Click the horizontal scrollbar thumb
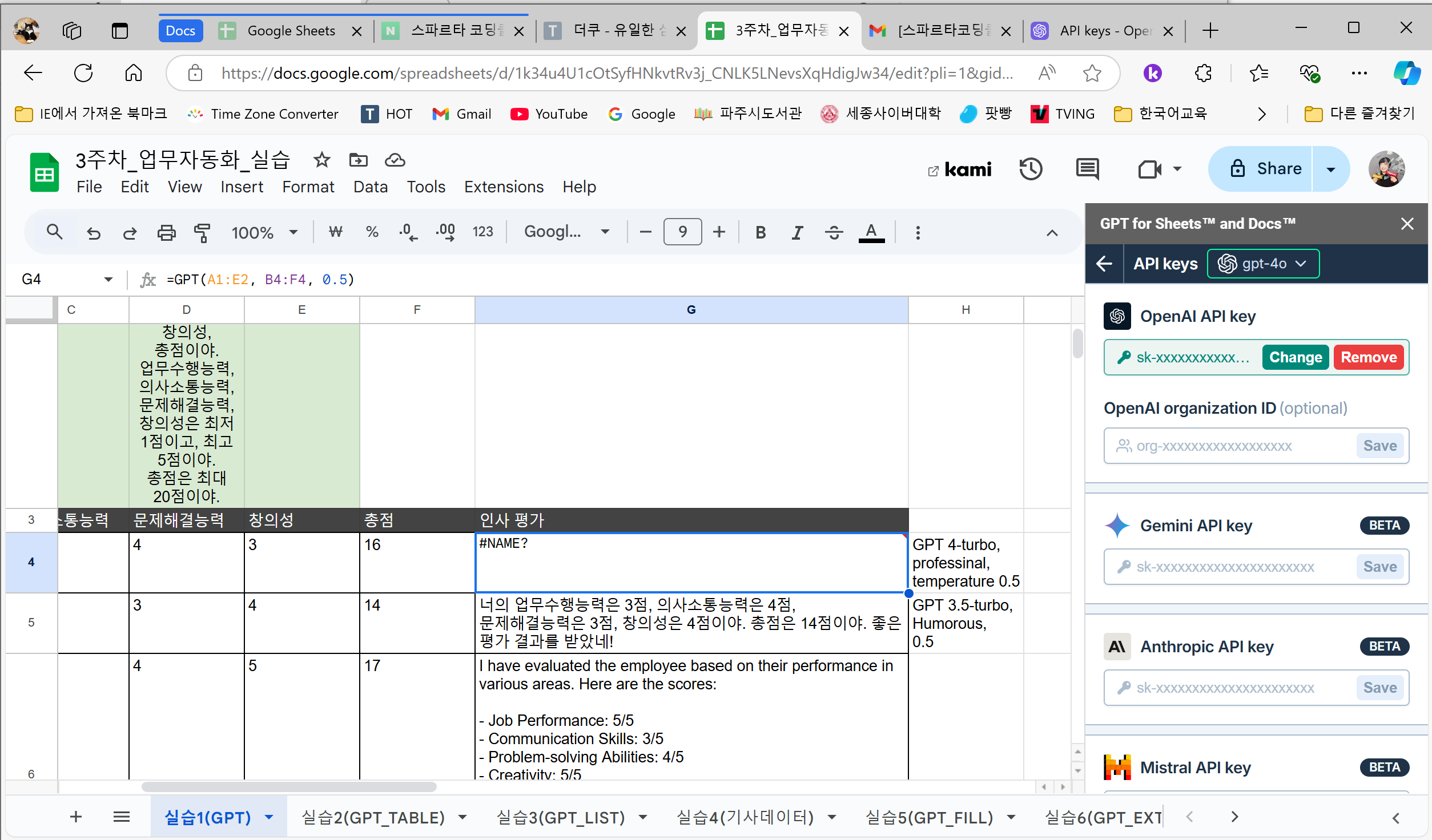Viewport: 1432px width, 840px height. coord(289,787)
